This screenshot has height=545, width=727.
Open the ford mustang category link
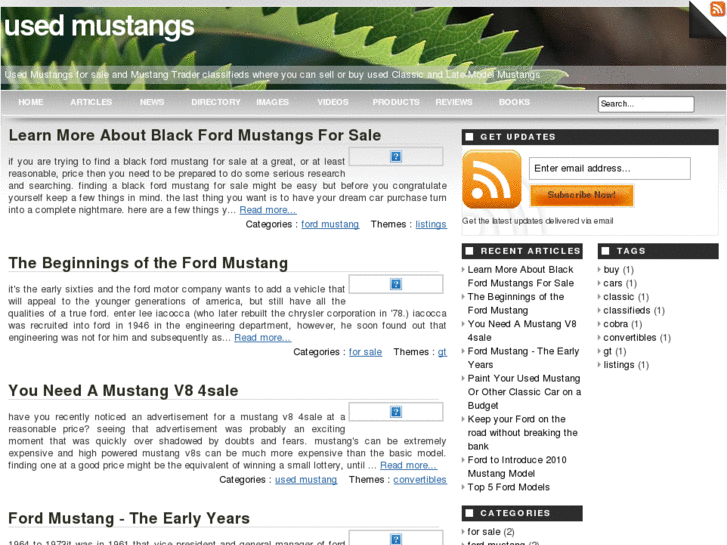click(x=330, y=224)
